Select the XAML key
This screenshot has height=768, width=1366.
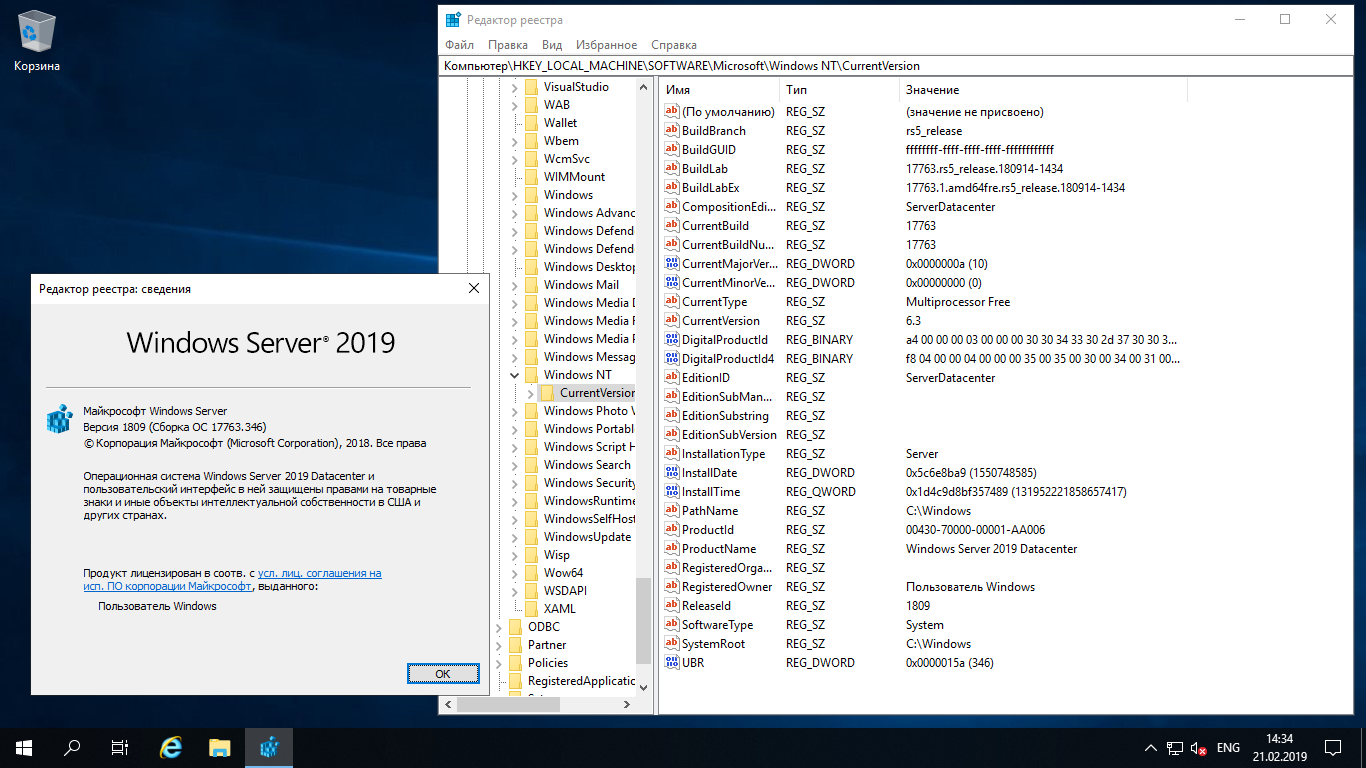(x=559, y=609)
